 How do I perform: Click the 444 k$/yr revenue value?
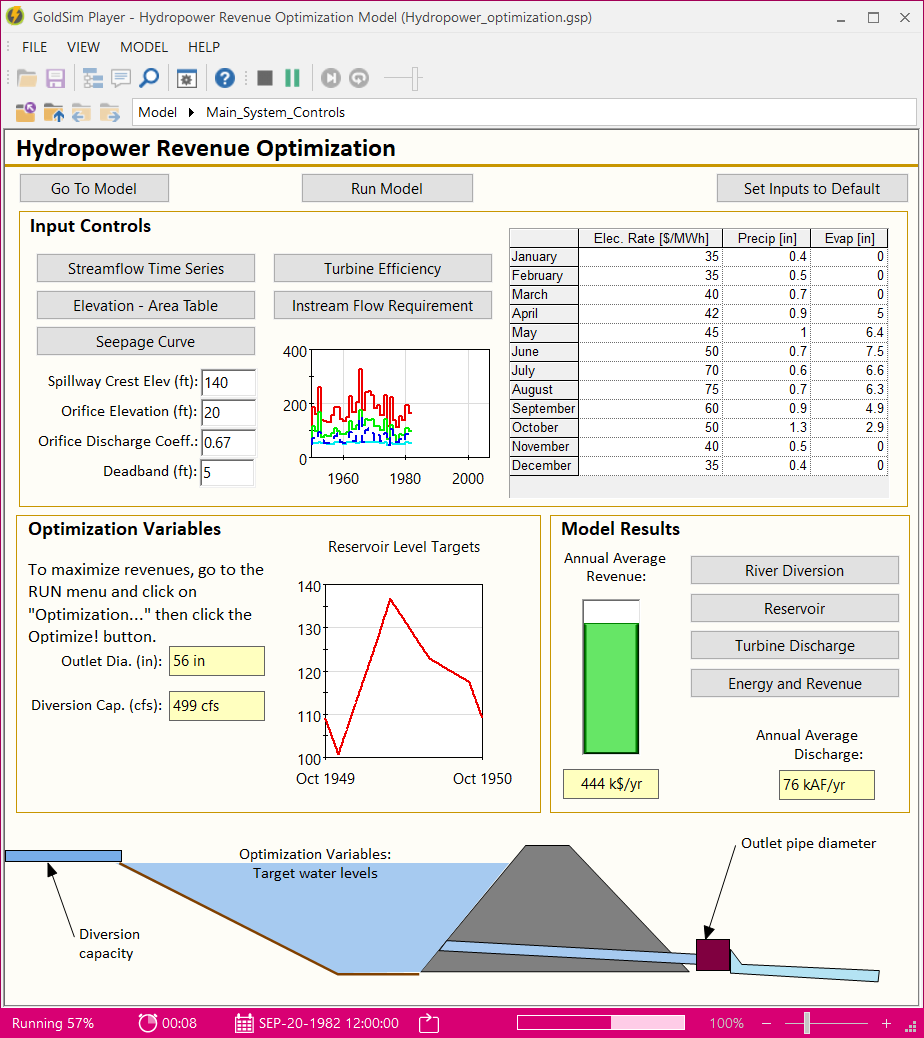click(x=611, y=784)
